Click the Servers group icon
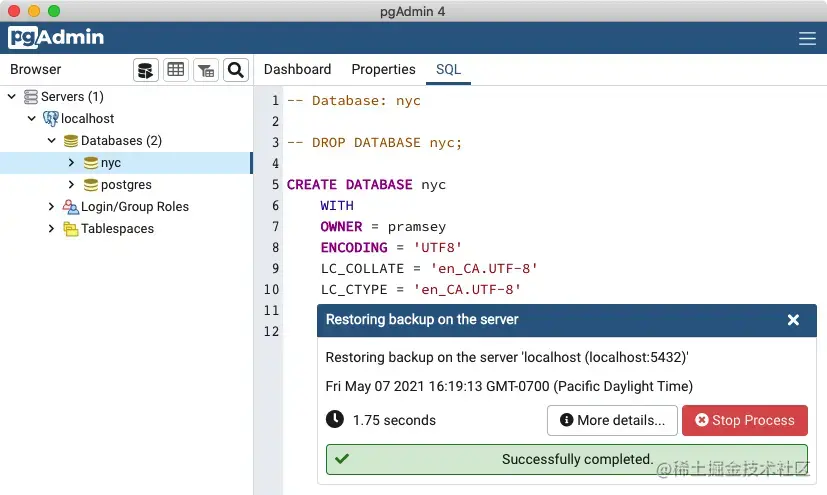827x495 pixels. click(x=31, y=96)
